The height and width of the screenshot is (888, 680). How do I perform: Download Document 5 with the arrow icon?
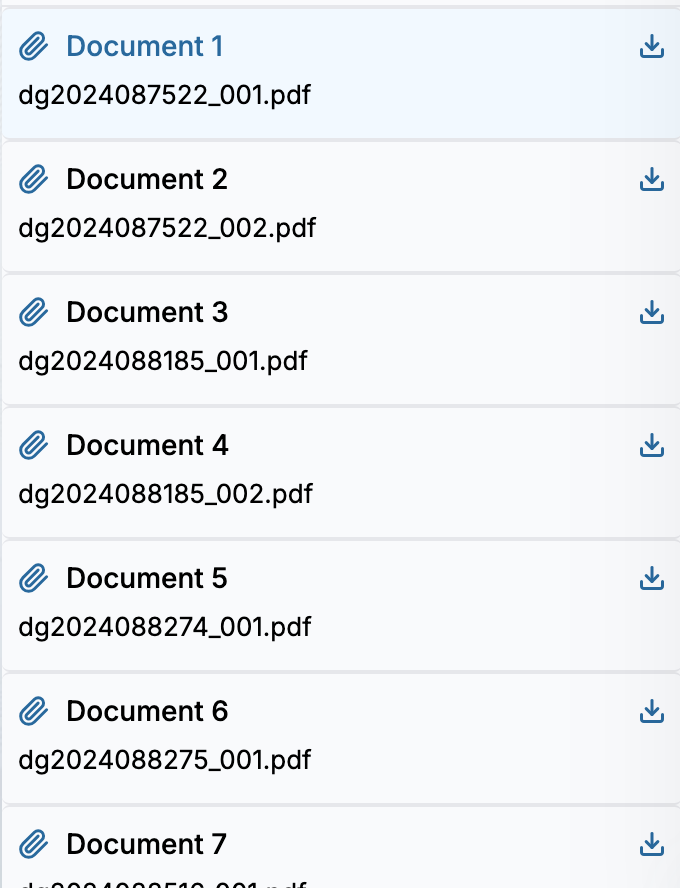tap(651, 579)
